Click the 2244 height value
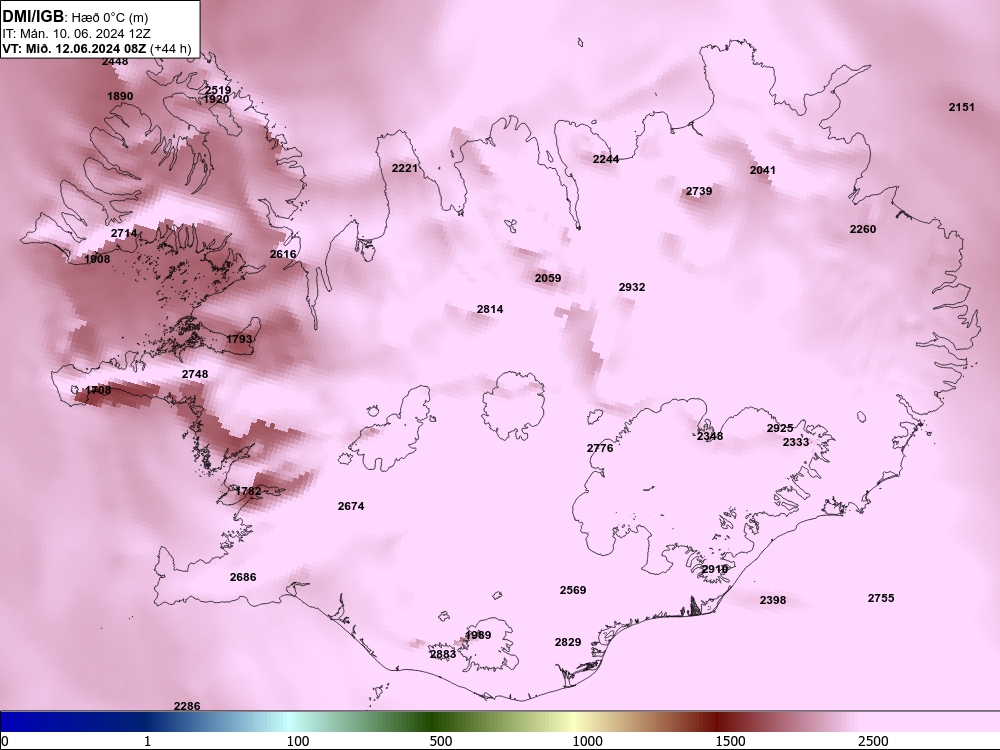 click(606, 159)
